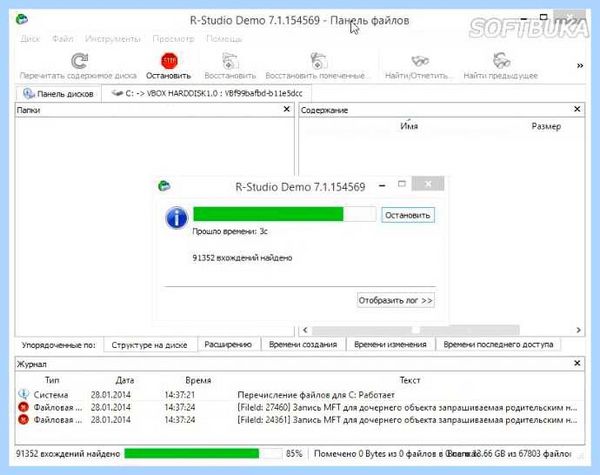Click the Найти предыдущее toolbar icon
The image size is (600, 475).
(x=501, y=60)
